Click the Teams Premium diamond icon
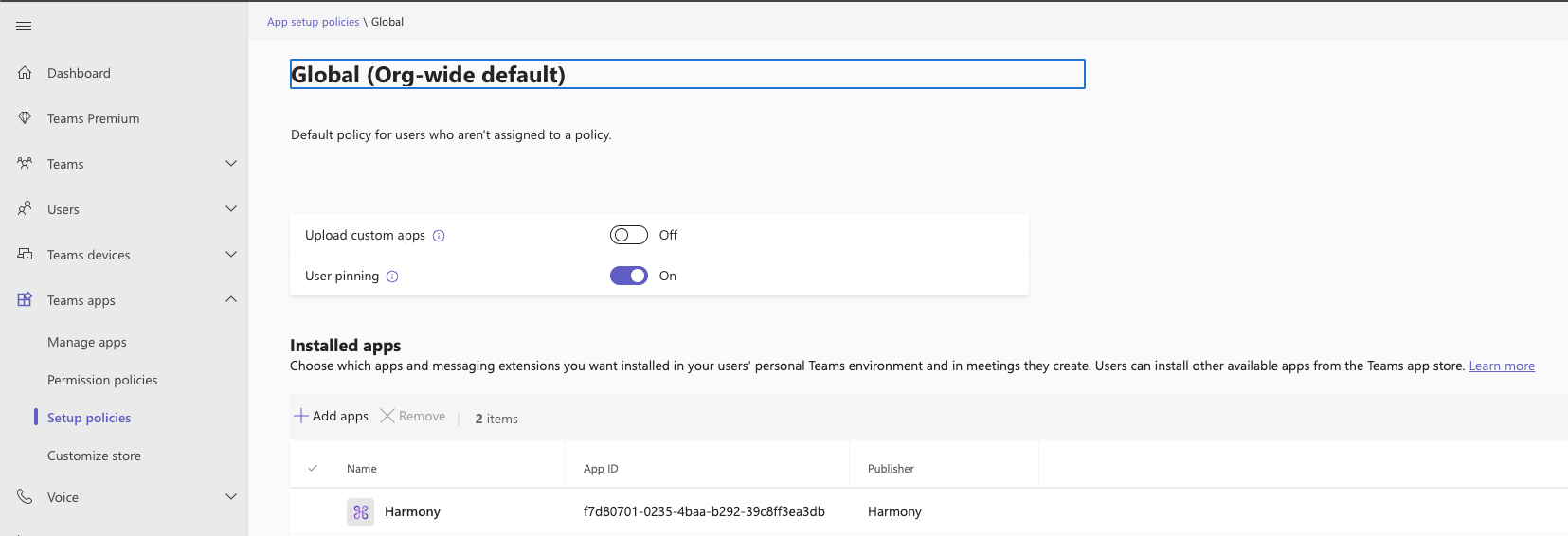 point(25,117)
